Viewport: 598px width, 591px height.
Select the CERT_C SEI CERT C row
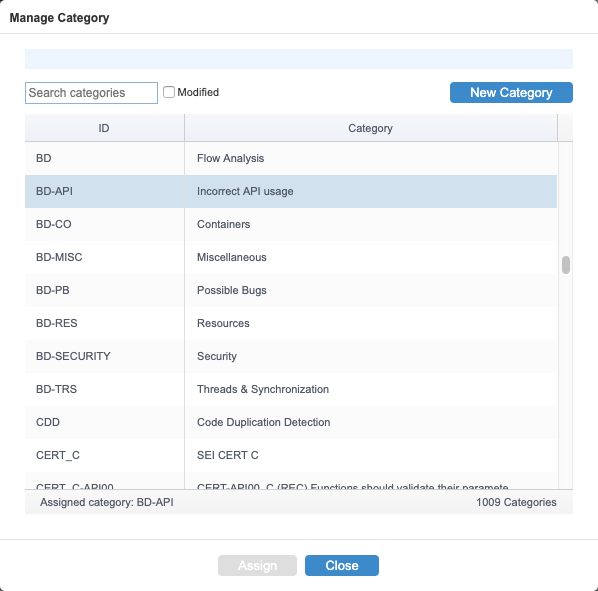(291, 455)
